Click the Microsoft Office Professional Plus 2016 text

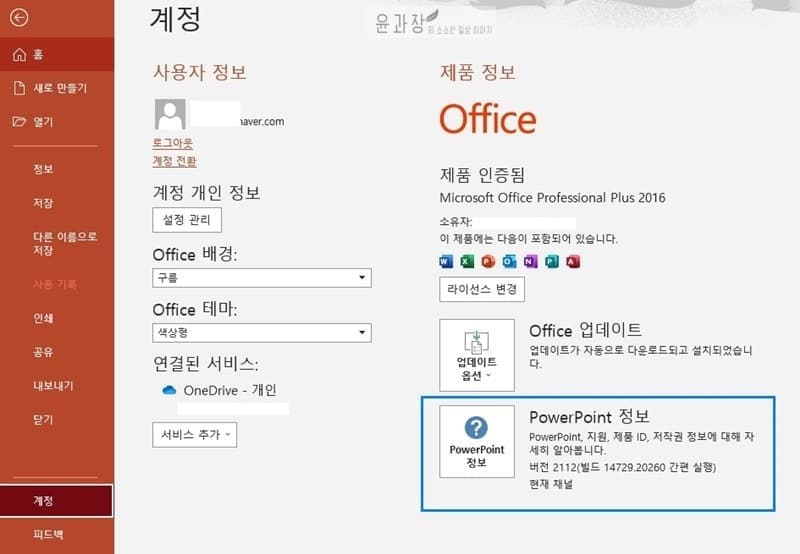click(553, 198)
